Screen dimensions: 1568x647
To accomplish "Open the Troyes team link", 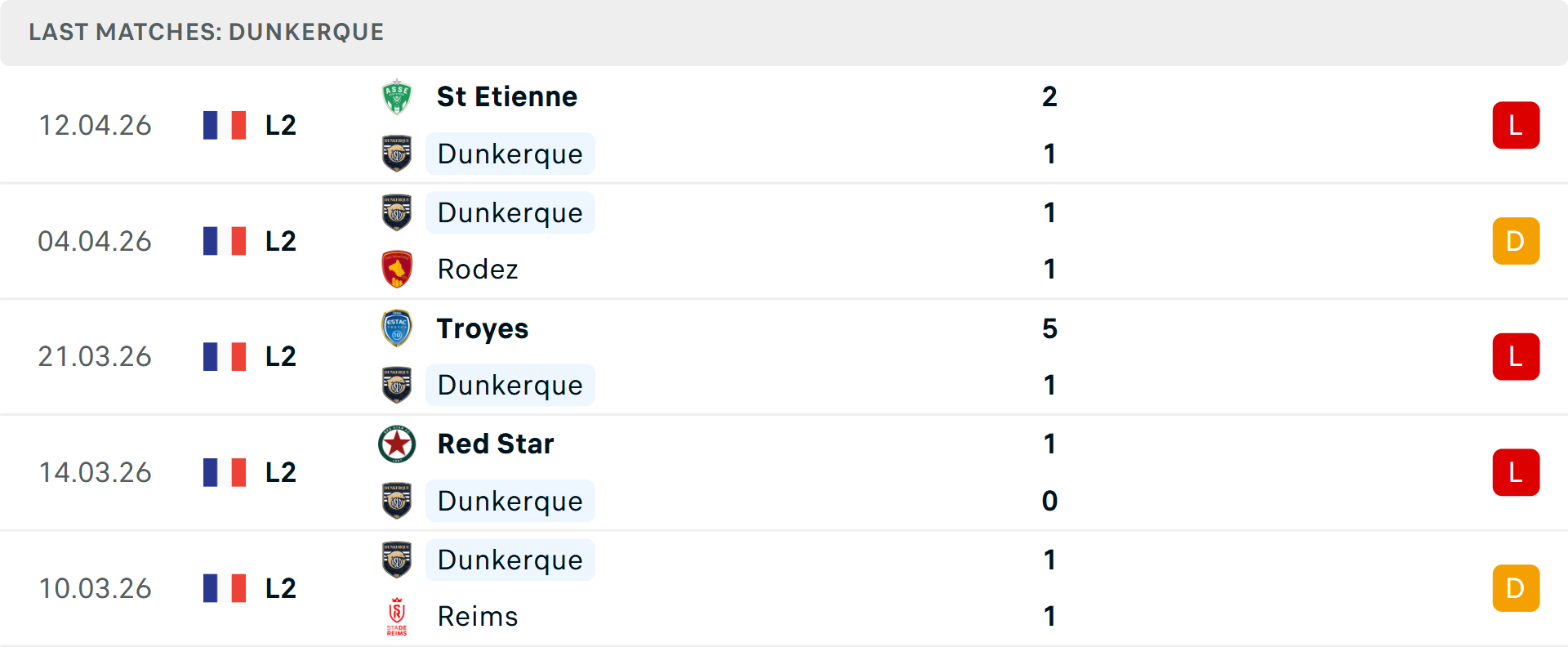I will [482, 328].
